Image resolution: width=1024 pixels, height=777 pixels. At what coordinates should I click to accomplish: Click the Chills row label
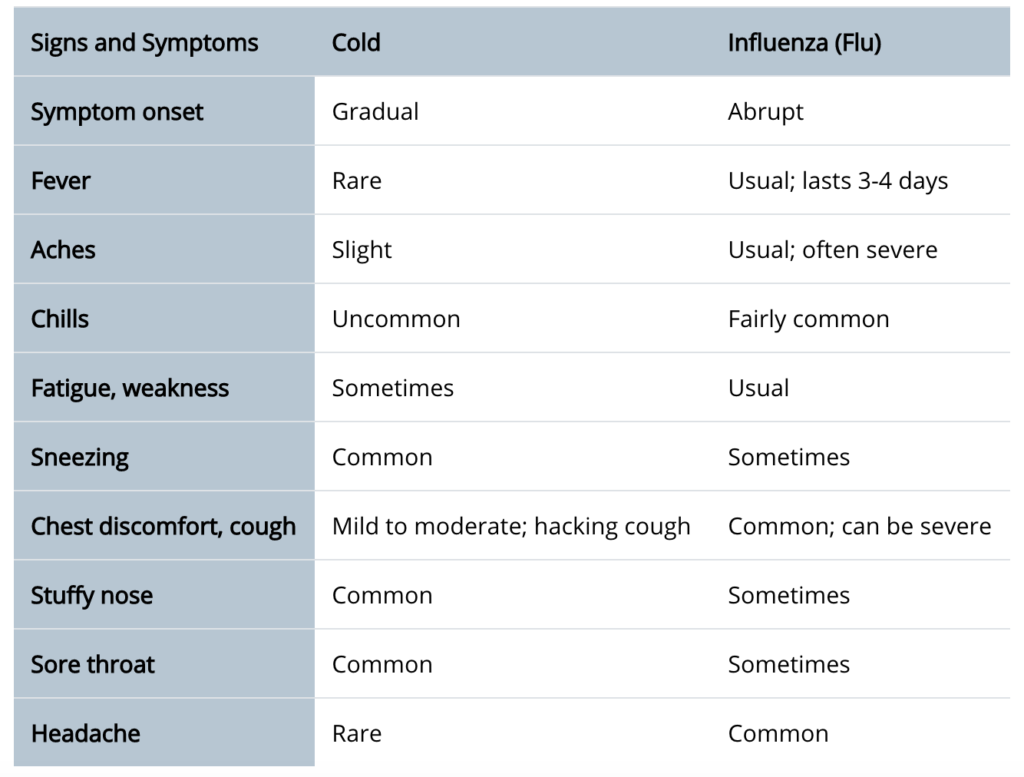[x=59, y=319]
